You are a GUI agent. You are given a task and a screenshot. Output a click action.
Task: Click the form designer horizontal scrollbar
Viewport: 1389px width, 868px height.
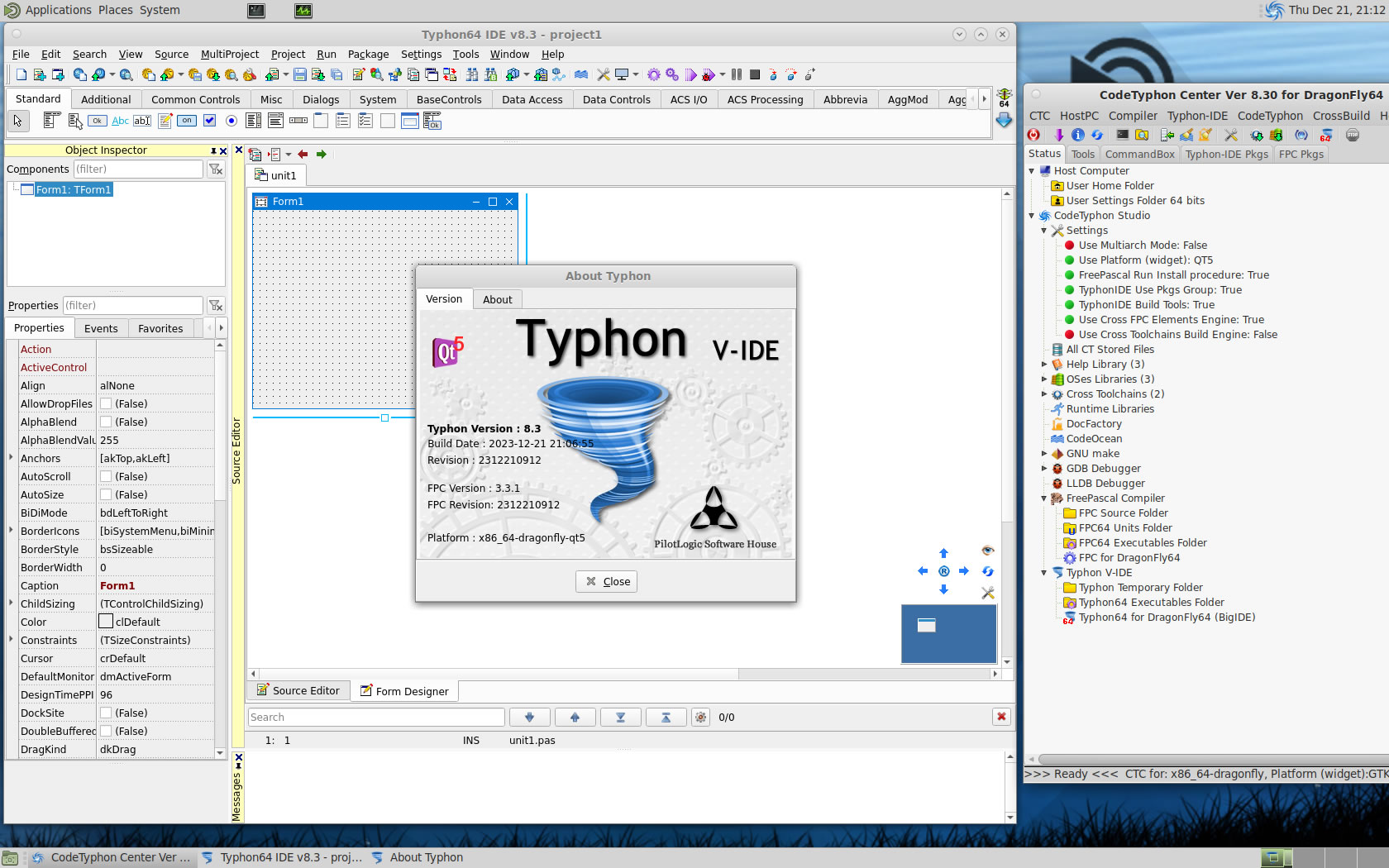[624, 674]
